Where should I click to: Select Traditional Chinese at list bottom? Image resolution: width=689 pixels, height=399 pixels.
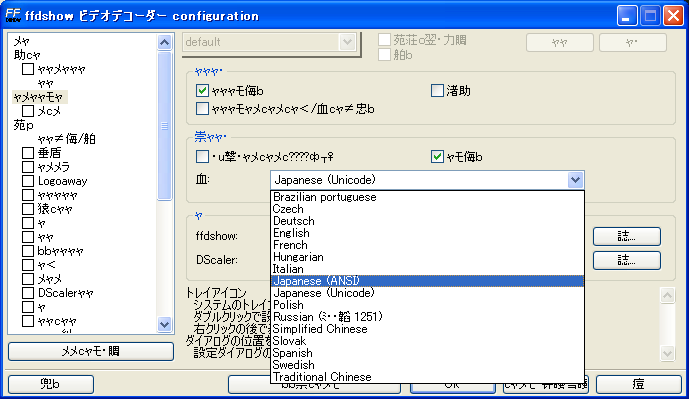pos(427,377)
